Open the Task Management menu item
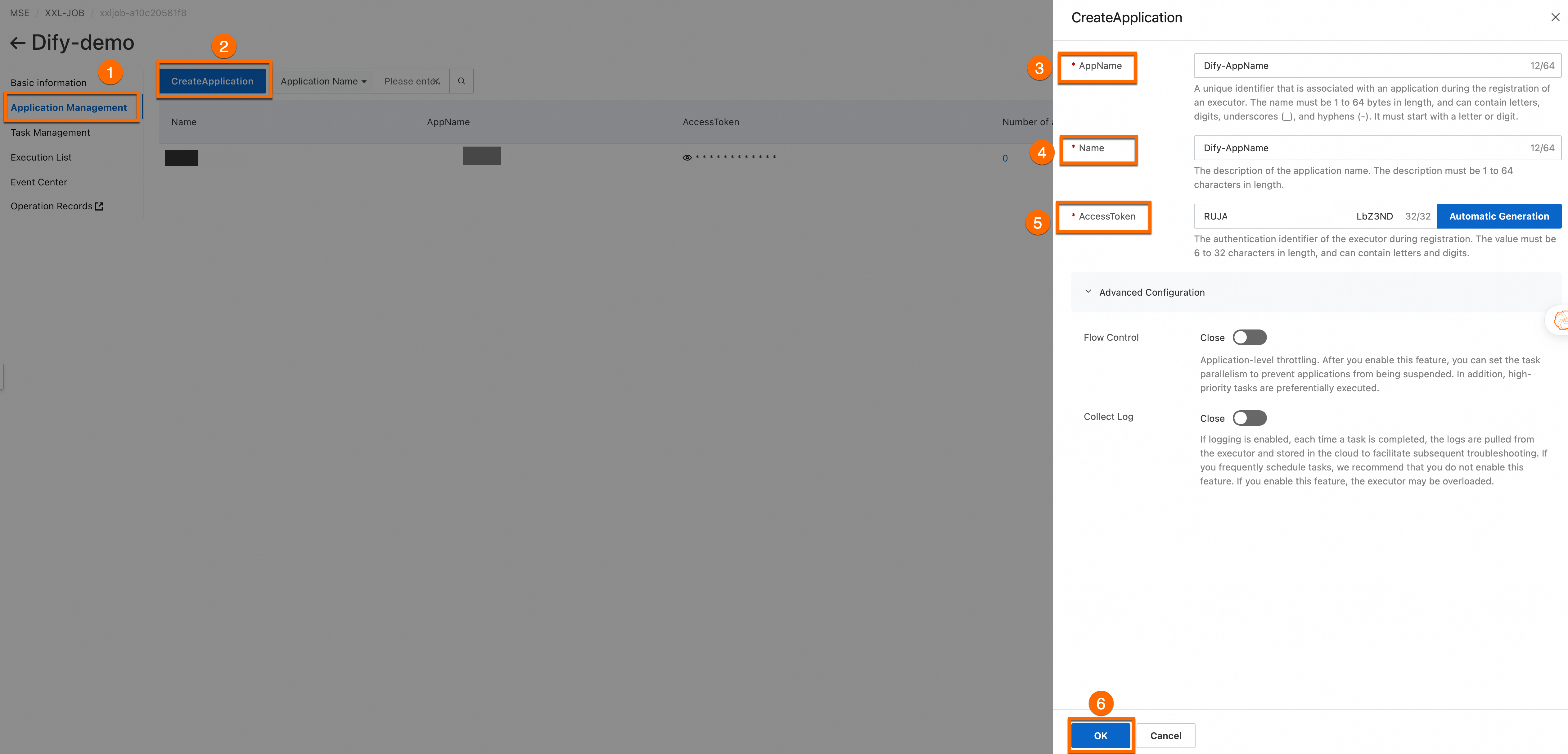 point(50,132)
